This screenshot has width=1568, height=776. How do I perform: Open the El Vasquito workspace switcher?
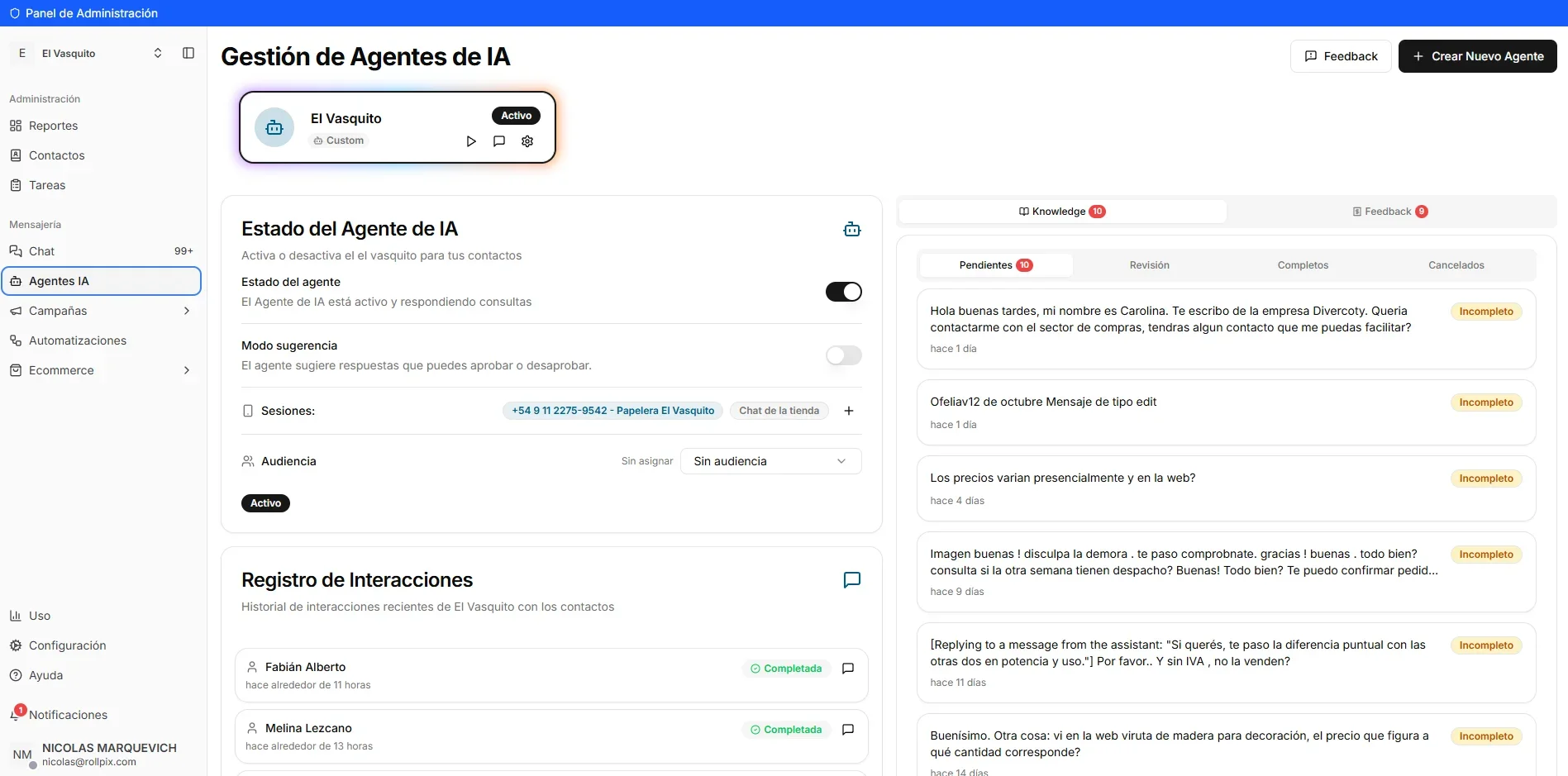click(88, 53)
